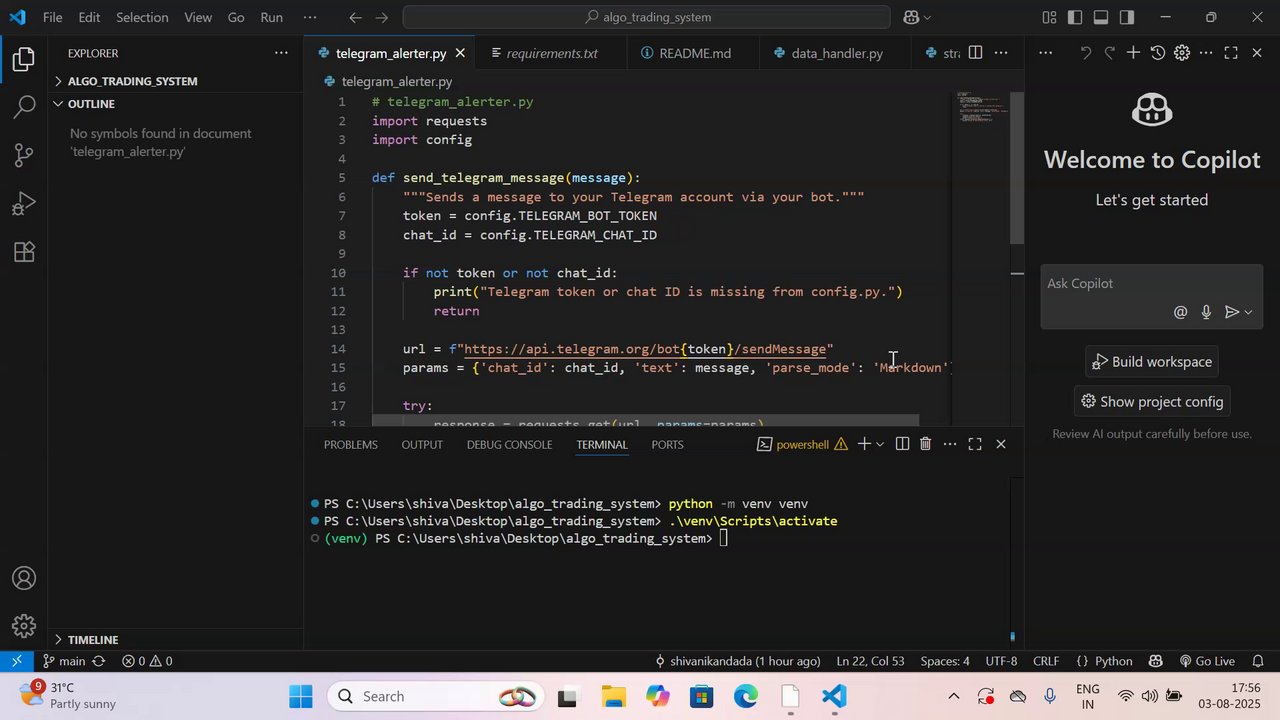Open the new terminal launch profile dropdown
The width and height of the screenshot is (1280, 720).
[880, 444]
